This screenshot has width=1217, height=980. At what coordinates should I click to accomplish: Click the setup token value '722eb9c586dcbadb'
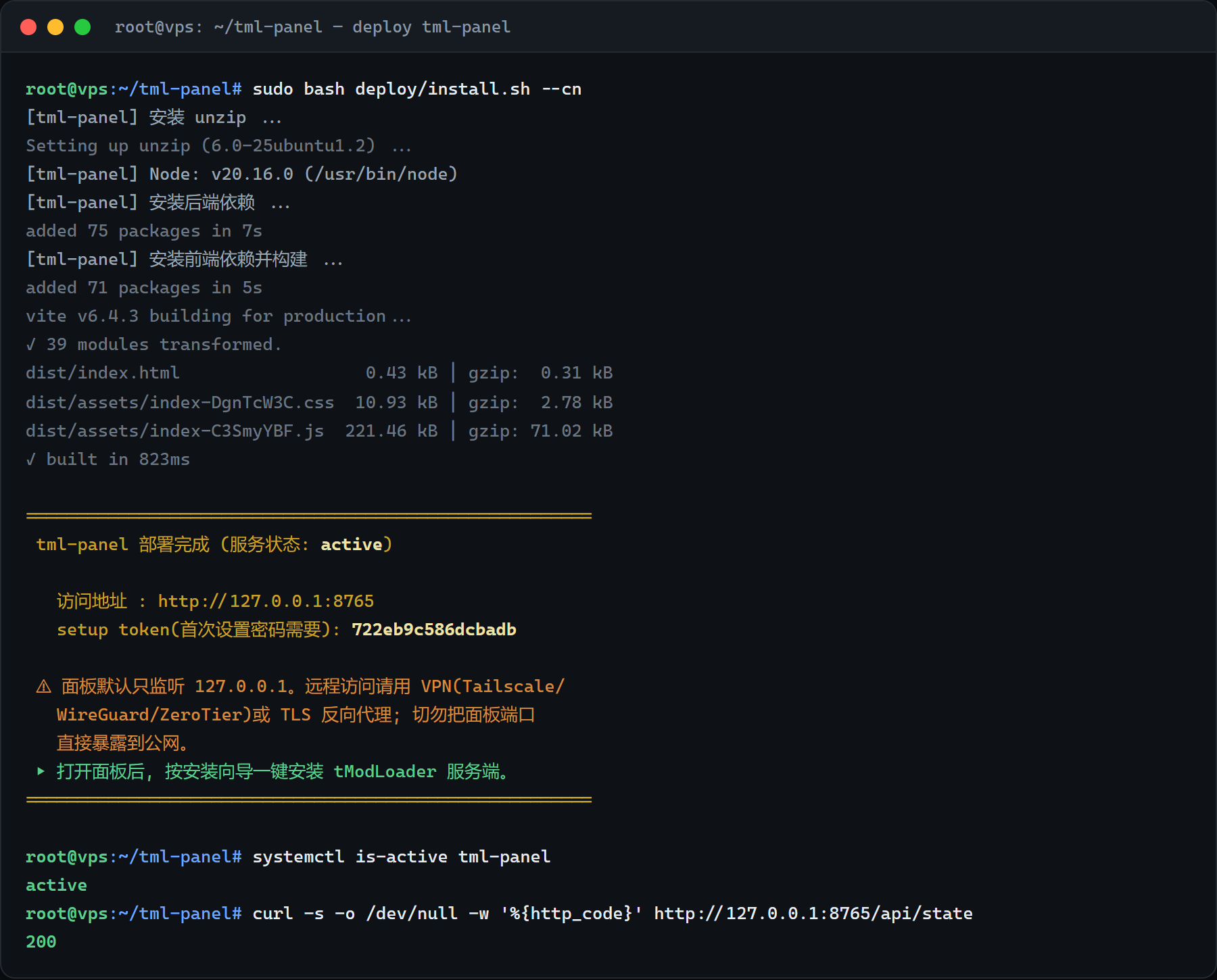434,630
